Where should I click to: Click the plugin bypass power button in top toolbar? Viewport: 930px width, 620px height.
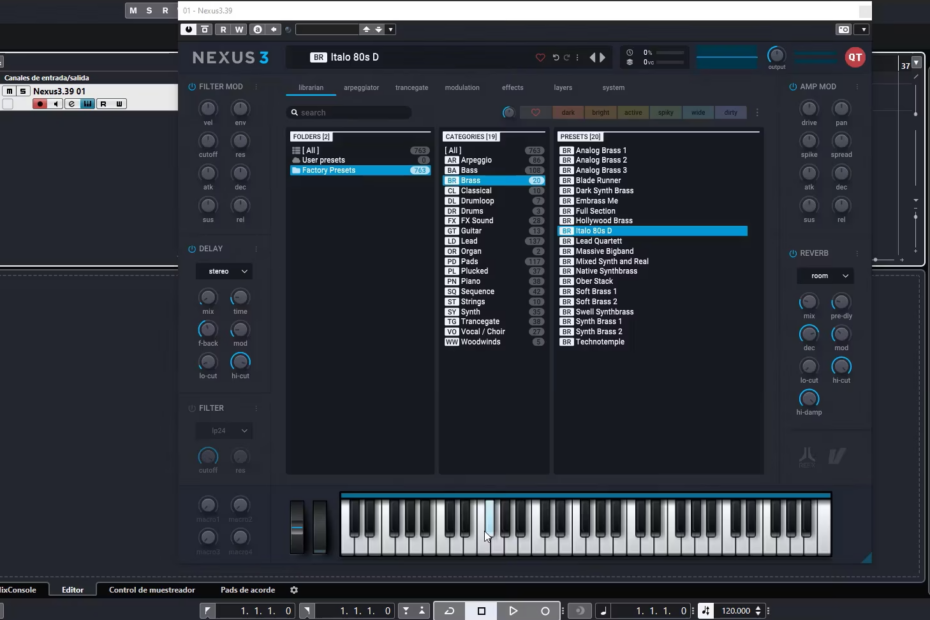pyautogui.click(x=188, y=29)
